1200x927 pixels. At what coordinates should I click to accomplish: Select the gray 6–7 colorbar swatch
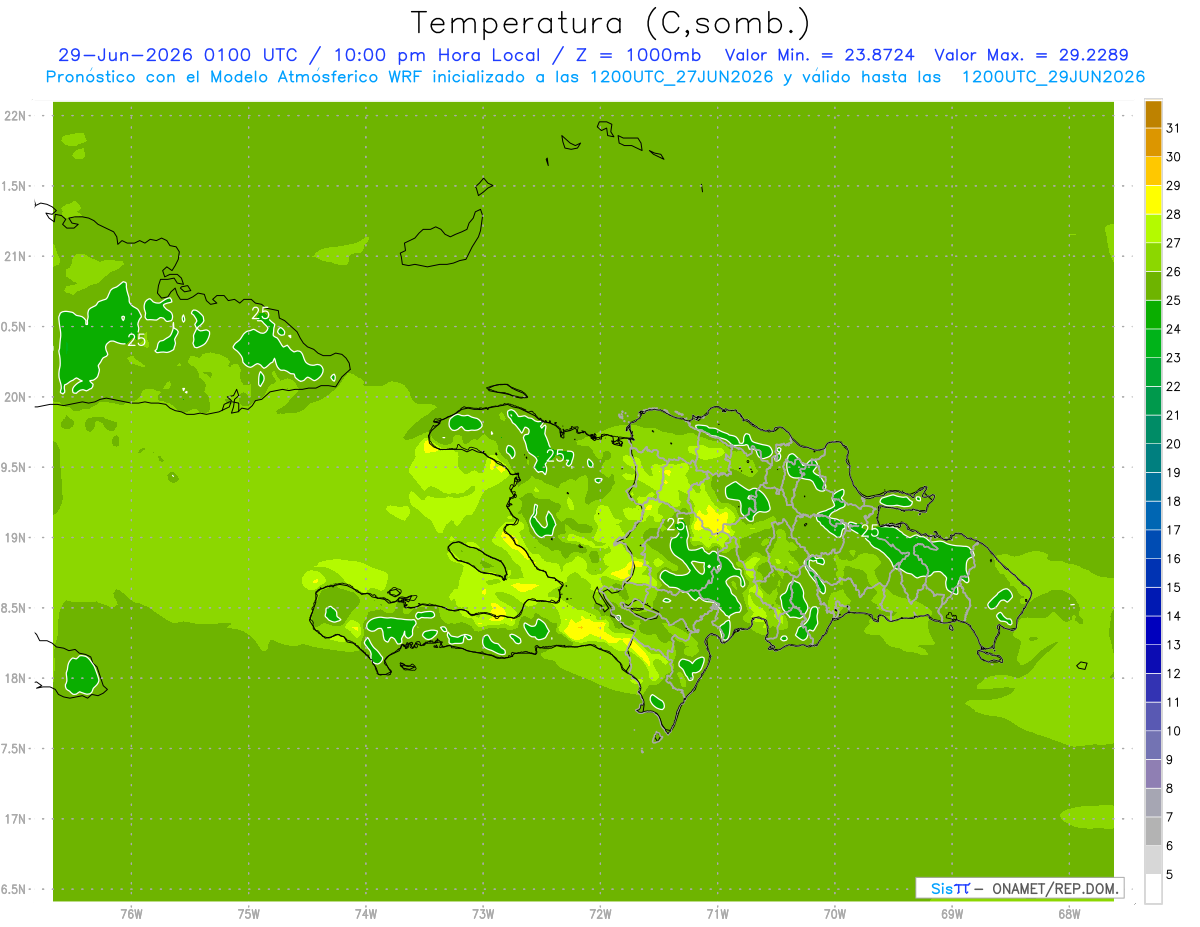tap(1153, 831)
